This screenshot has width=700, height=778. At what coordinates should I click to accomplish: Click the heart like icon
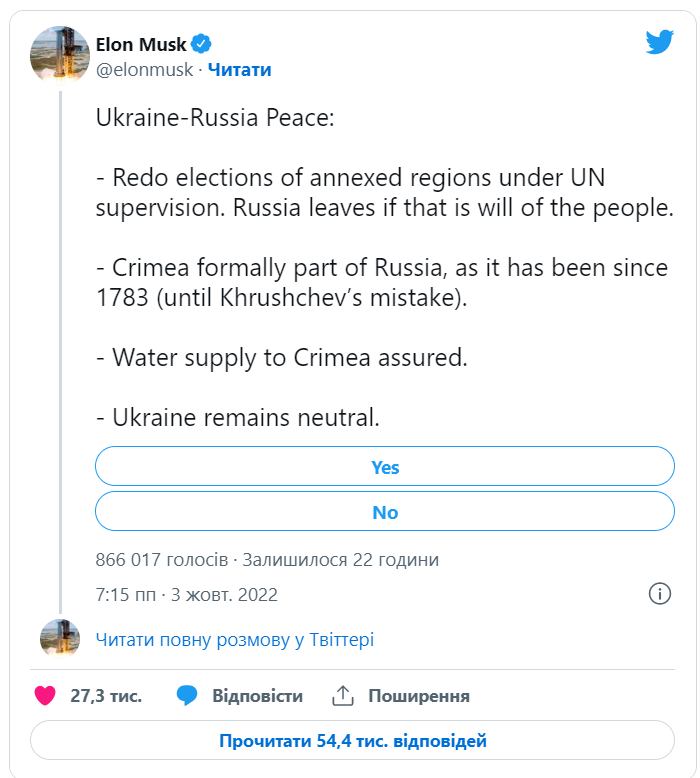coord(45,696)
